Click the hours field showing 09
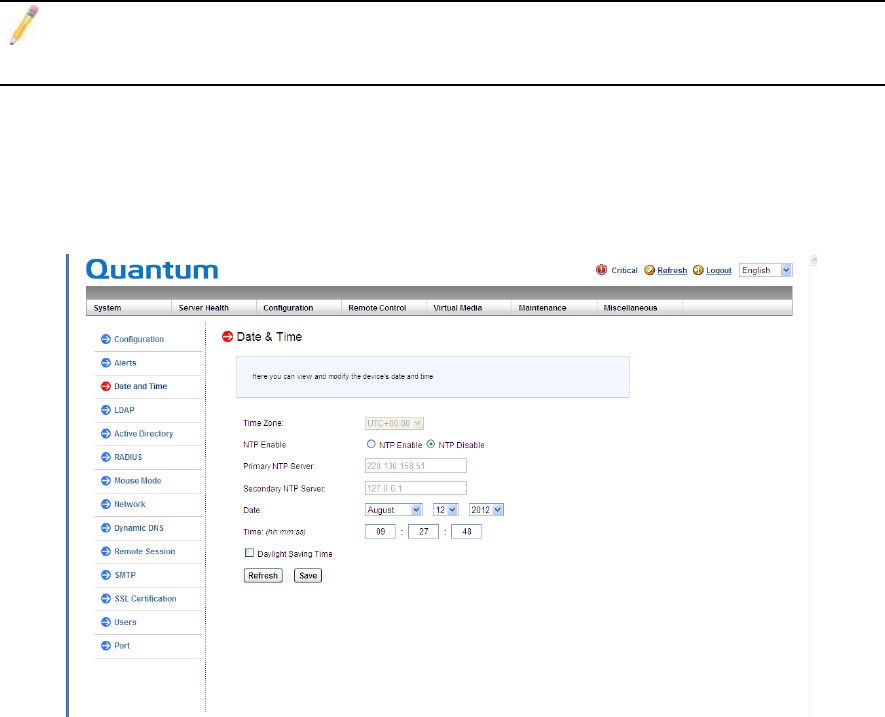Image resolution: width=885 pixels, height=717 pixels. pos(380,531)
